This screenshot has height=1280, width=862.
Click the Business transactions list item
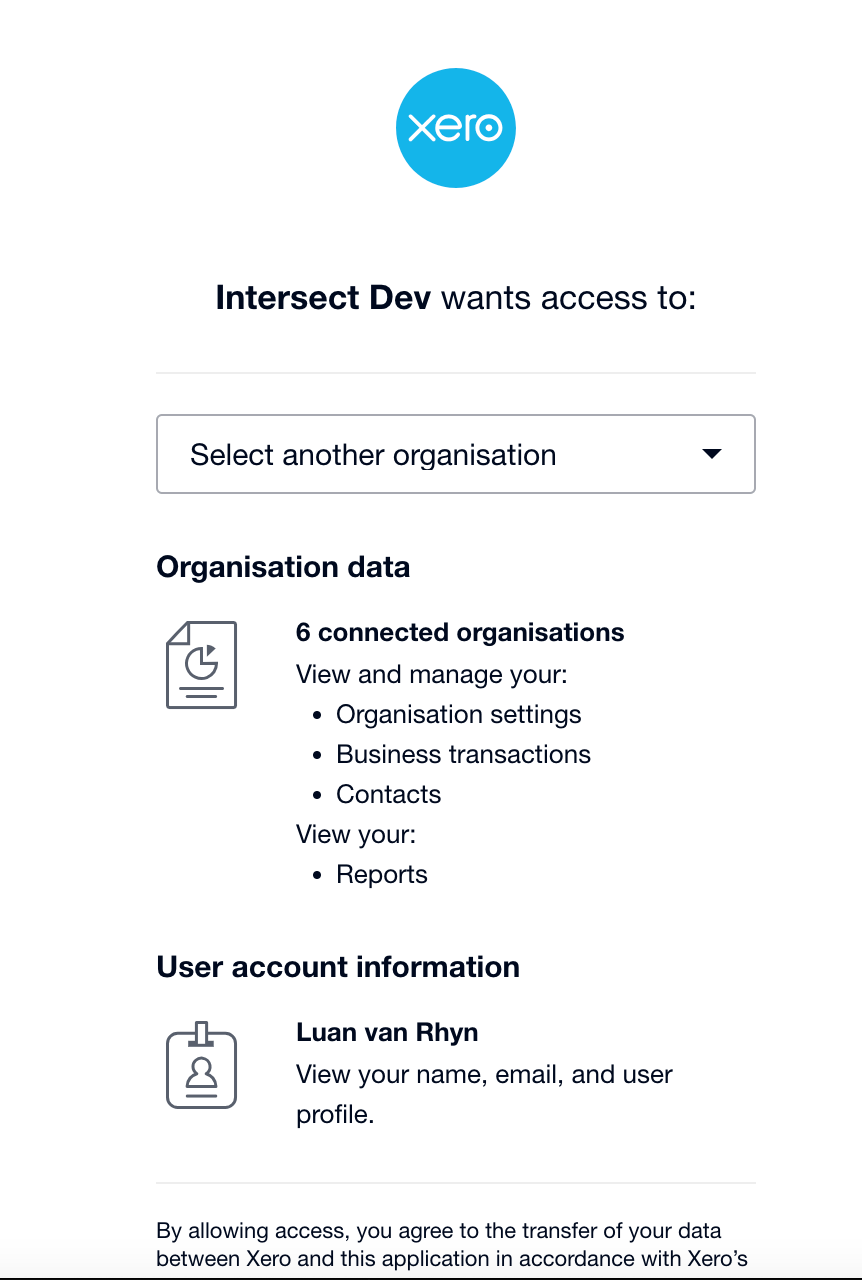point(464,754)
